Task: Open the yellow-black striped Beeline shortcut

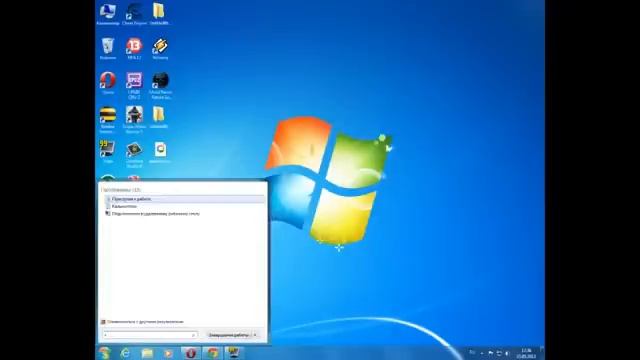Action: tap(108, 120)
